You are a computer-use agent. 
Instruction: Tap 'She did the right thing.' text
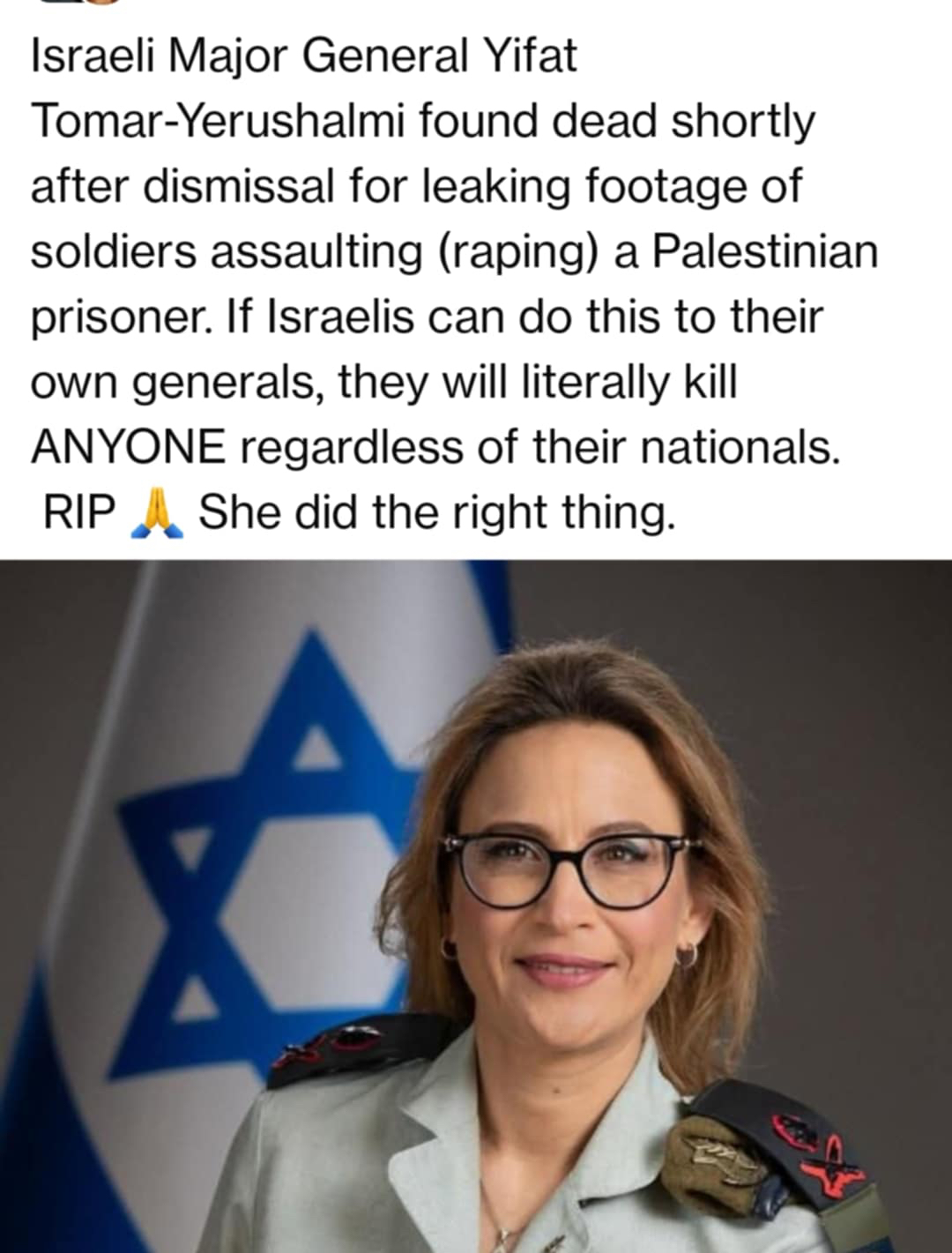coord(437,512)
